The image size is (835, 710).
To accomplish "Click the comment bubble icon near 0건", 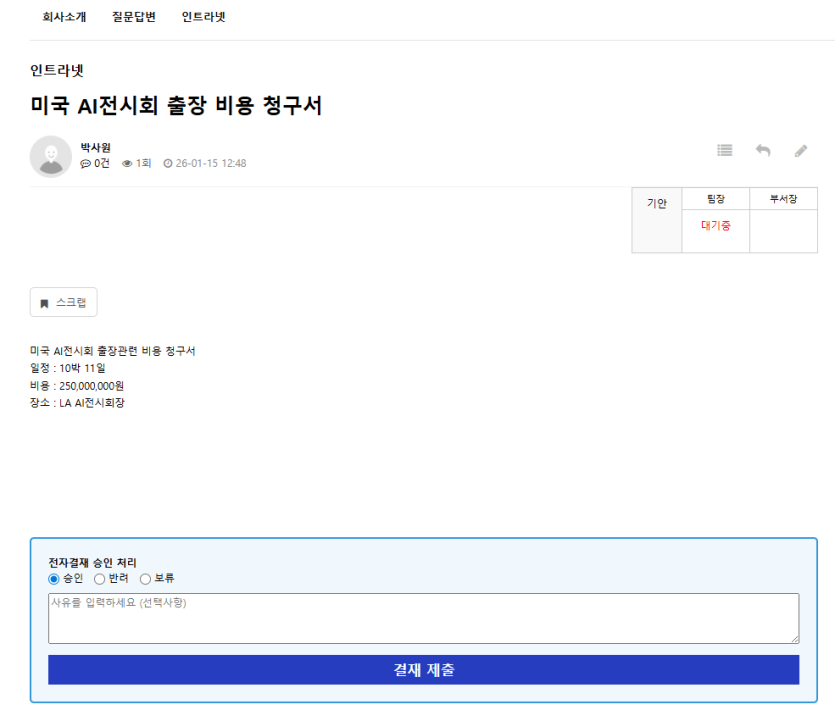I will [85, 164].
